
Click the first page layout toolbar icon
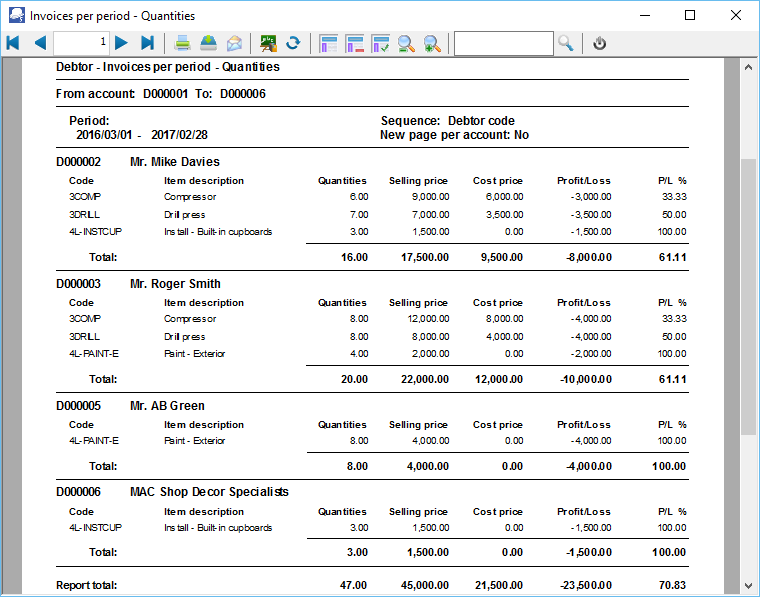(x=328, y=43)
